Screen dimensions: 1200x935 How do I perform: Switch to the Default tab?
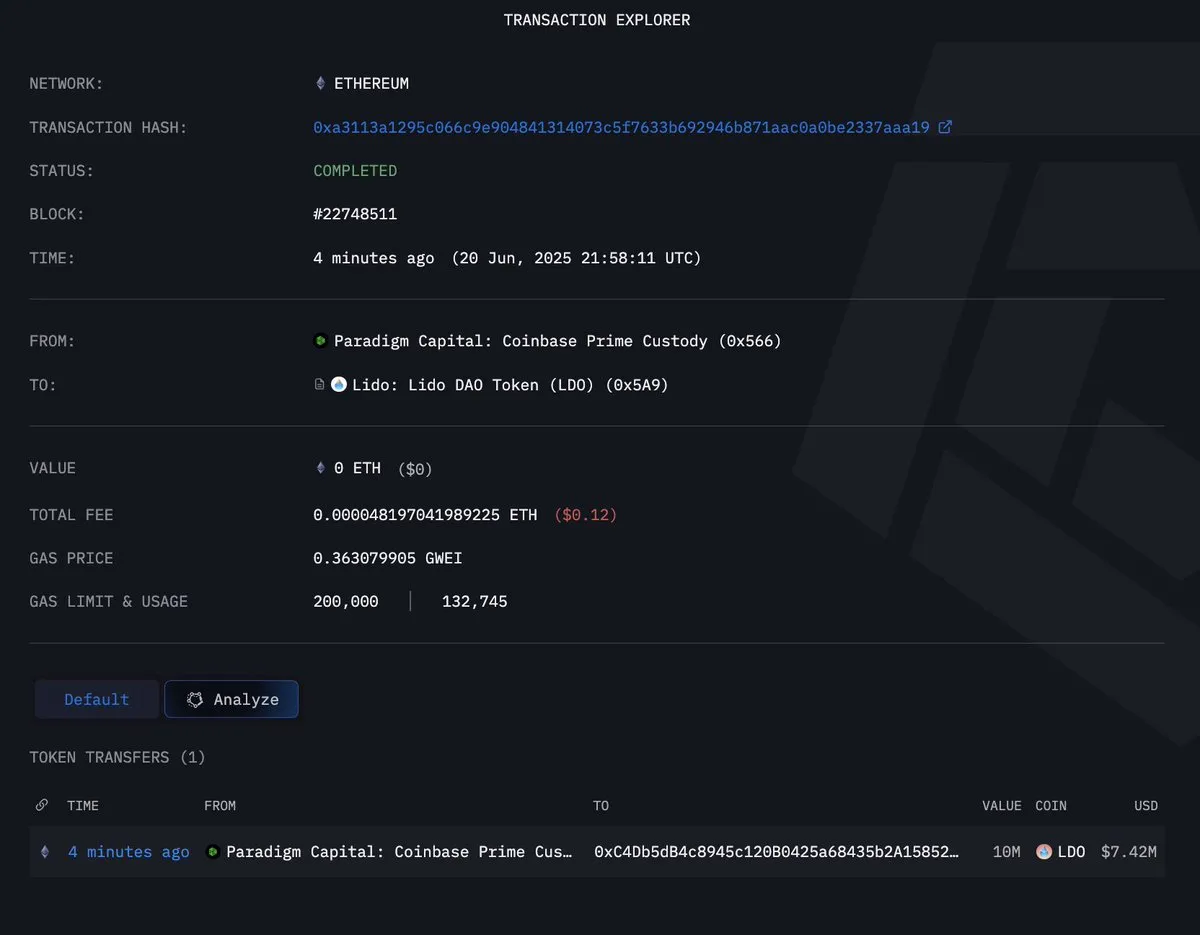pos(97,700)
